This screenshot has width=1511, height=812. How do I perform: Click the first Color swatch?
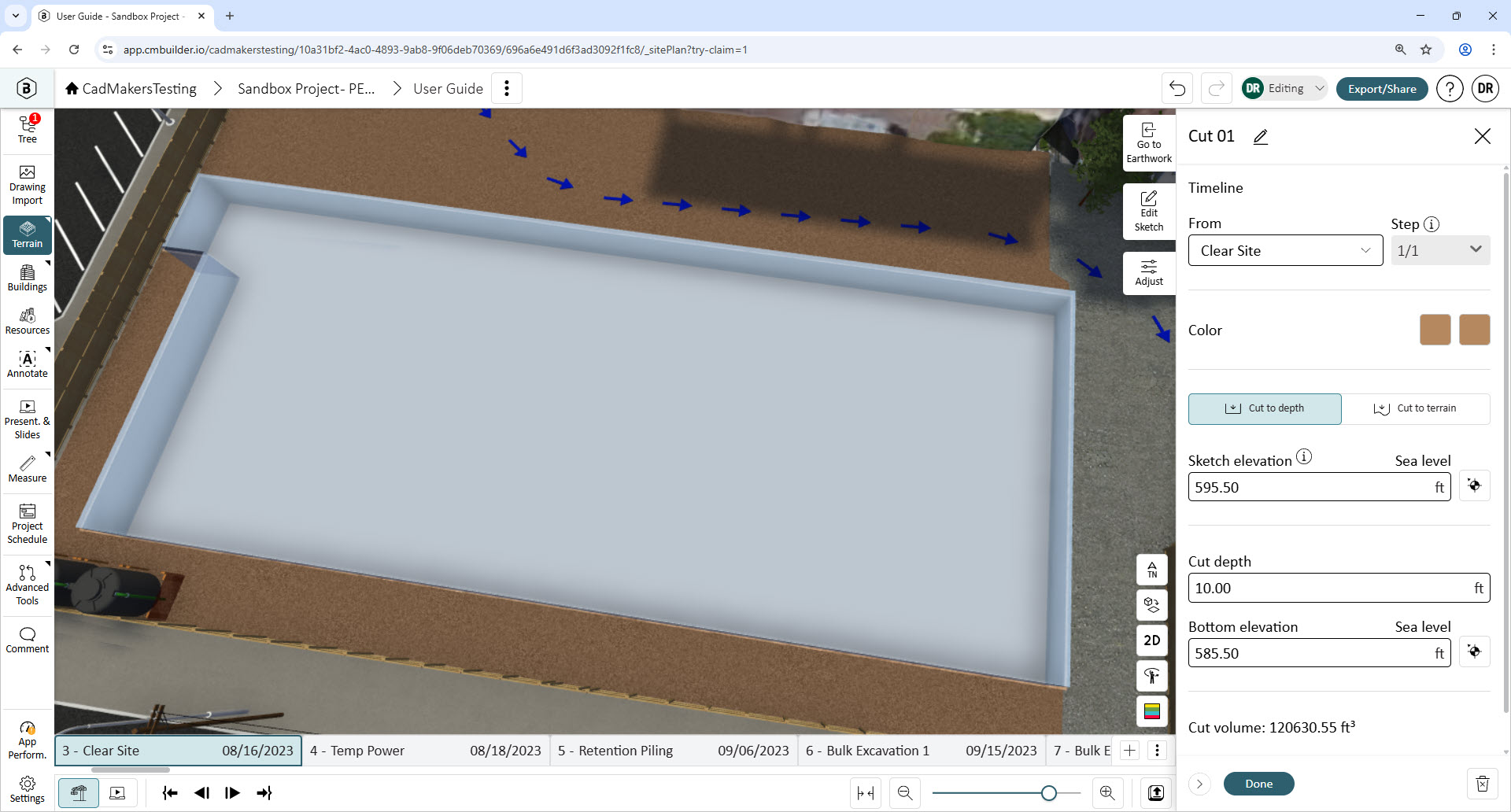tap(1435, 330)
